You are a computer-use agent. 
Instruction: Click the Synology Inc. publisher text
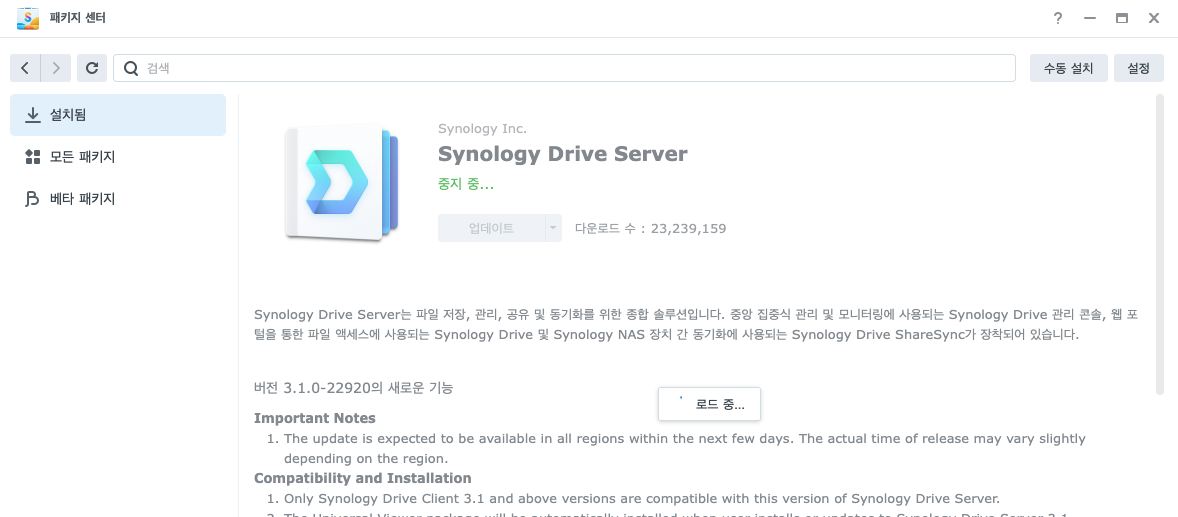pos(482,128)
